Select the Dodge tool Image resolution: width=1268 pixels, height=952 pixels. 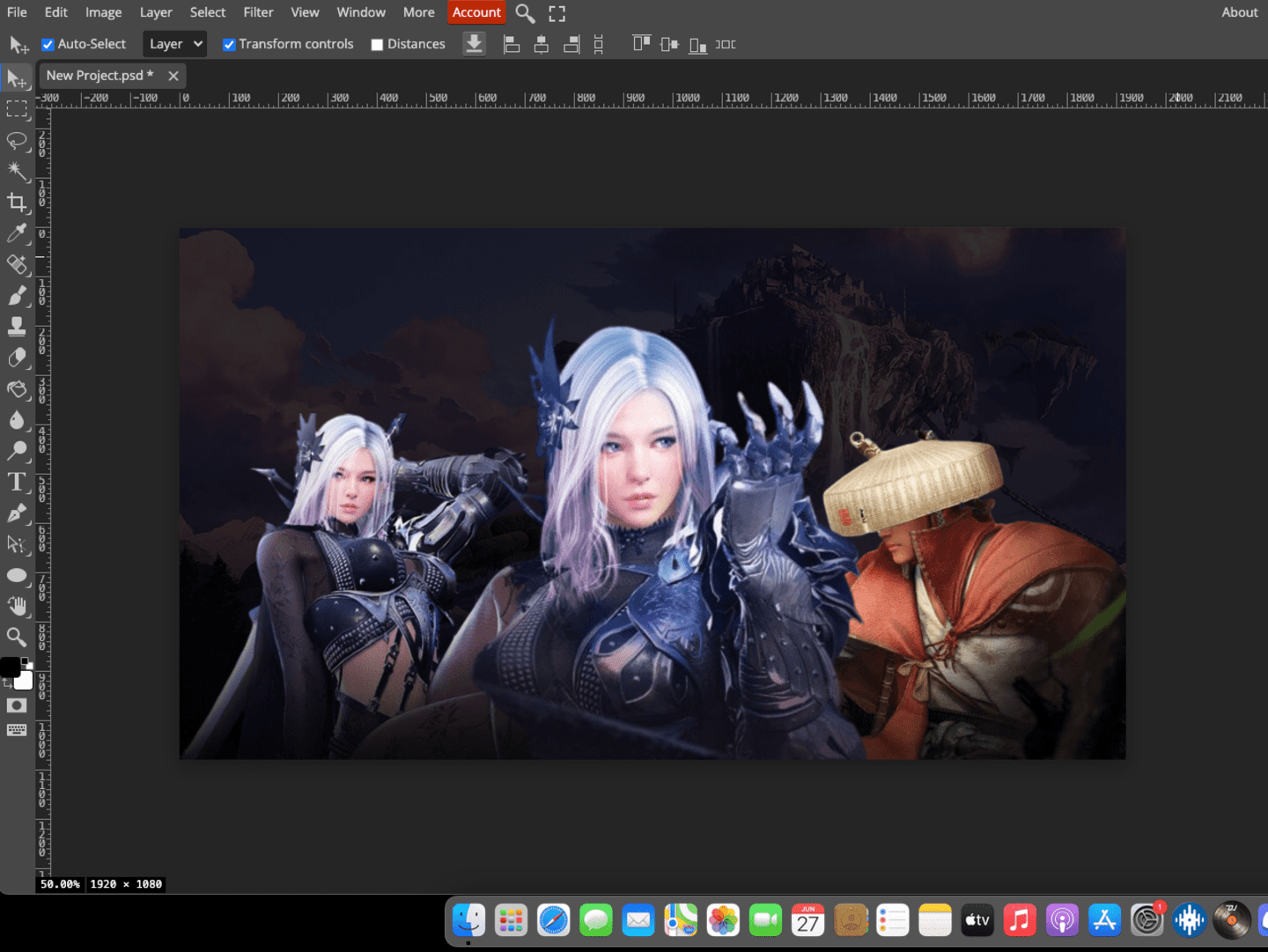coord(17,451)
